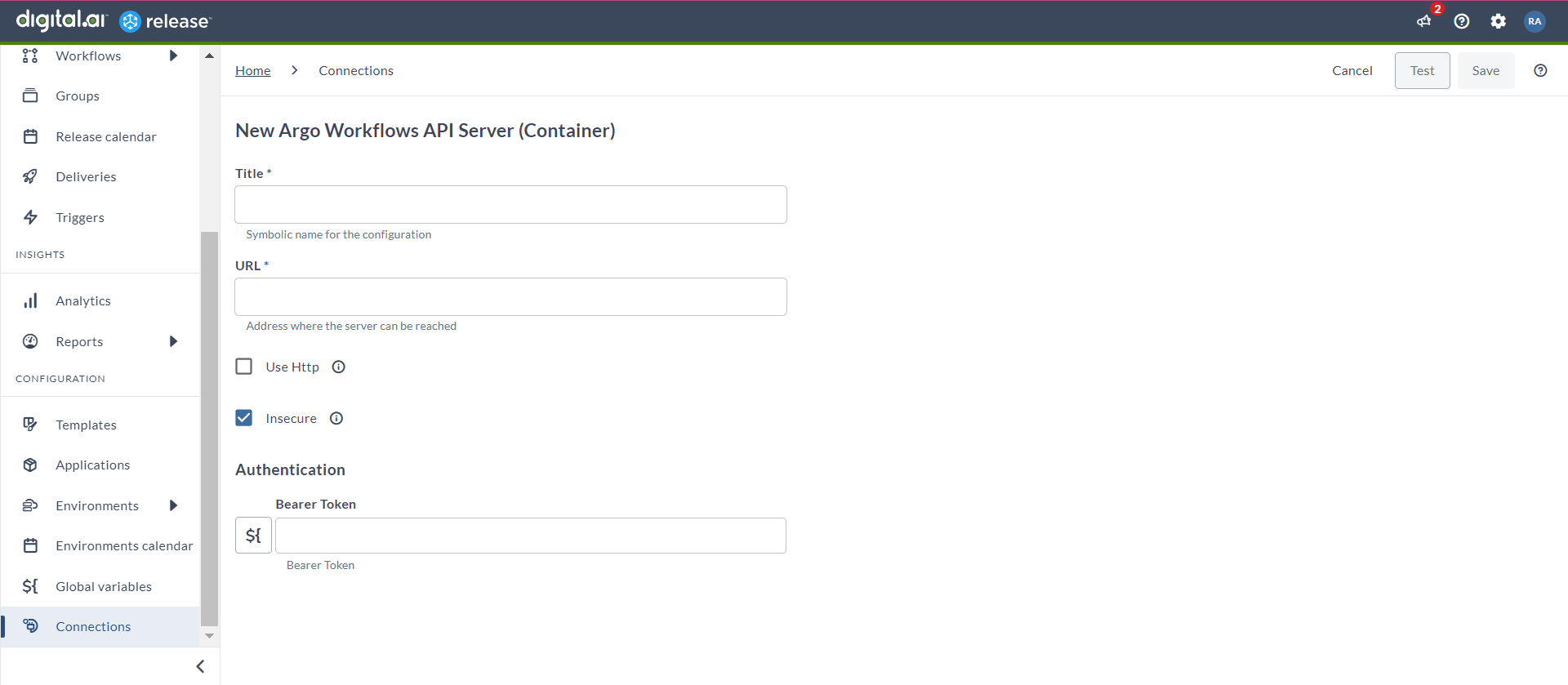Click the Connections sidebar icon
This screenshot has width=1568, height=685.
pyautogui.click(x=30, y=626)
